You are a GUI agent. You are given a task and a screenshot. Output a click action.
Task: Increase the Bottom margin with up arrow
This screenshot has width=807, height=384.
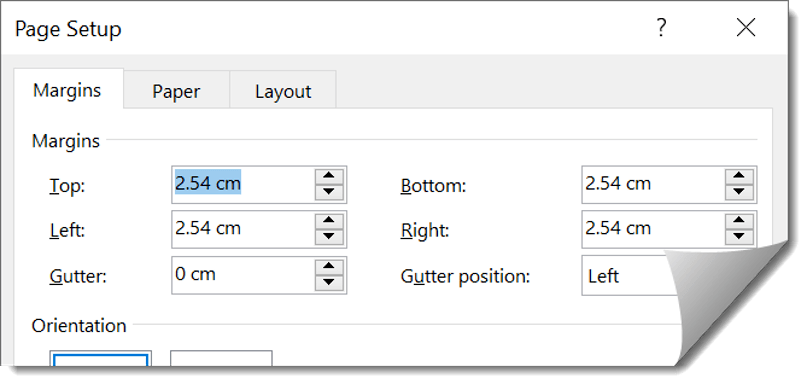tap(739, 177)
